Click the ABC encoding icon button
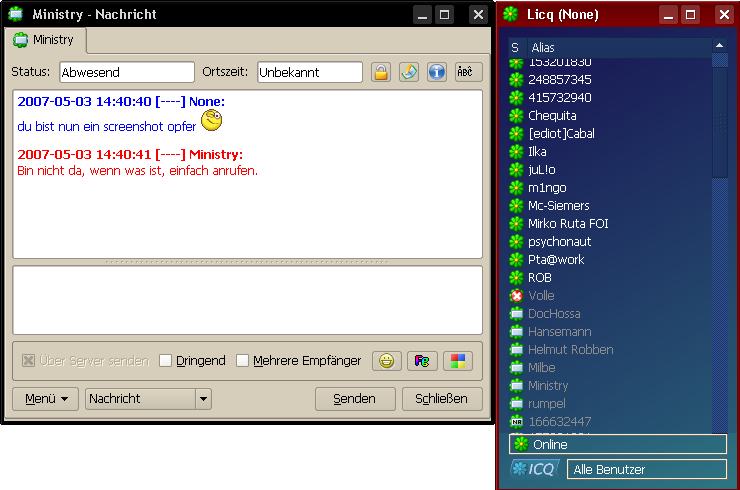Viewport: 740px width, 490px height. pos(468,72)
